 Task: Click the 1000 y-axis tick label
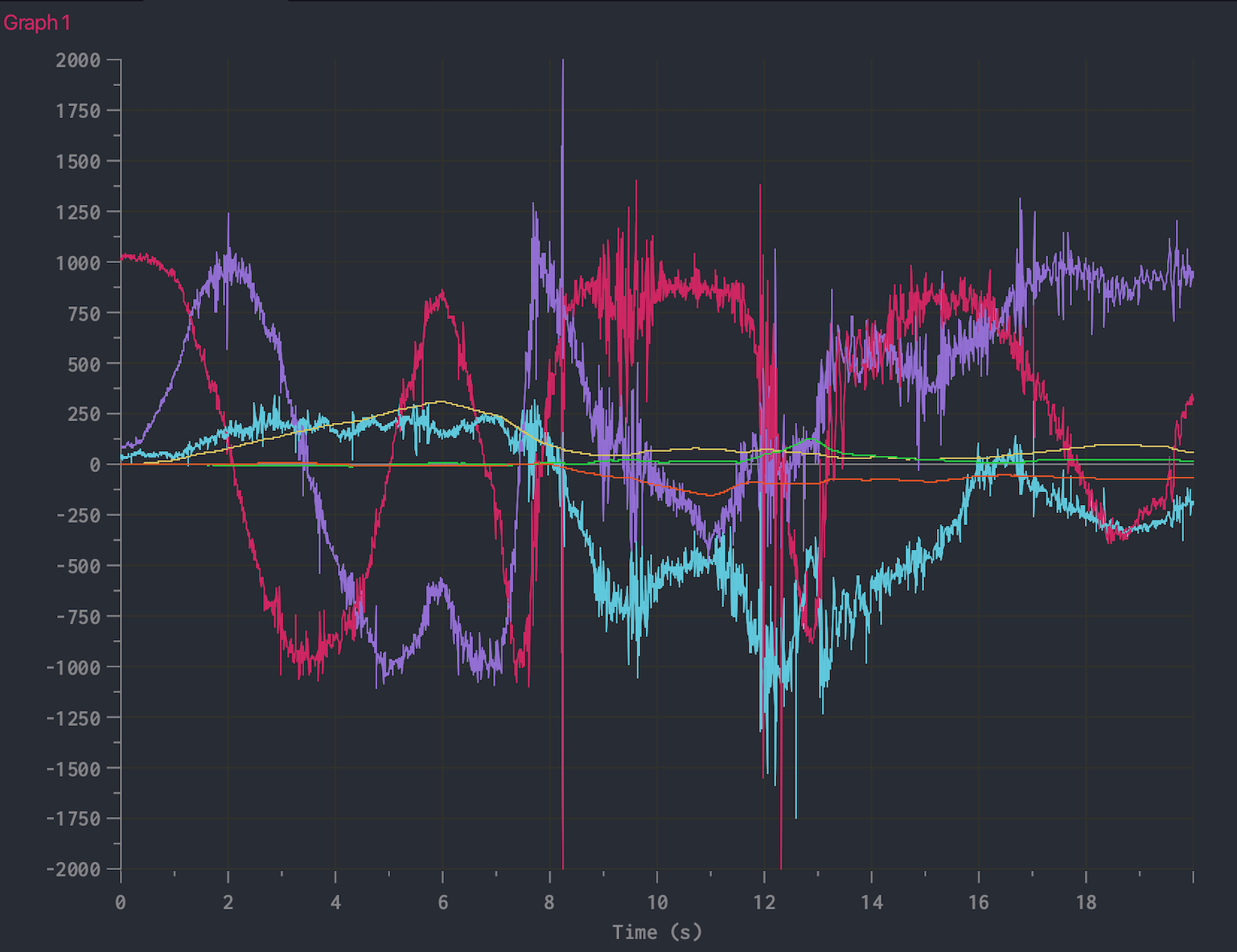coord(78,263)
